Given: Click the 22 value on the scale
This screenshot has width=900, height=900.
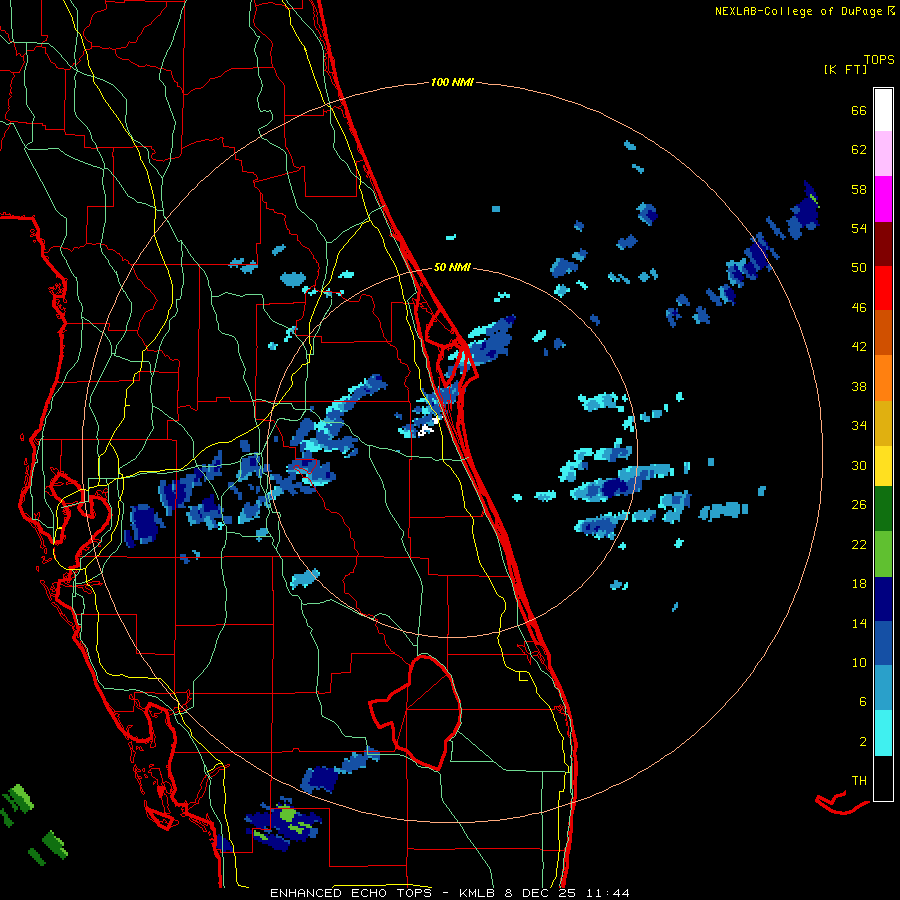Looking at the screenshot, I should click(859, 544).
